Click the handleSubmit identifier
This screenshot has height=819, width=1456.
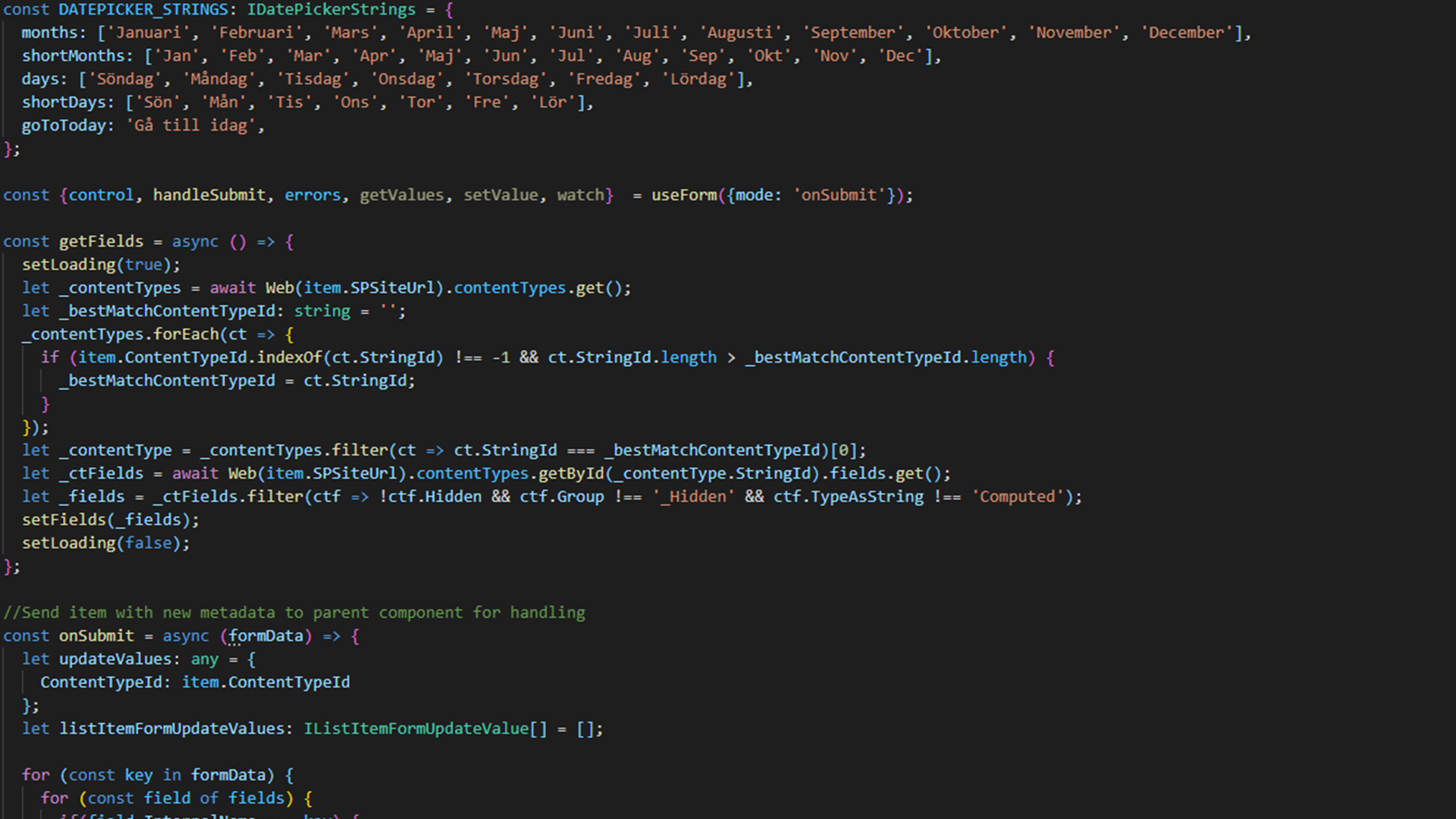coord(209,195)
